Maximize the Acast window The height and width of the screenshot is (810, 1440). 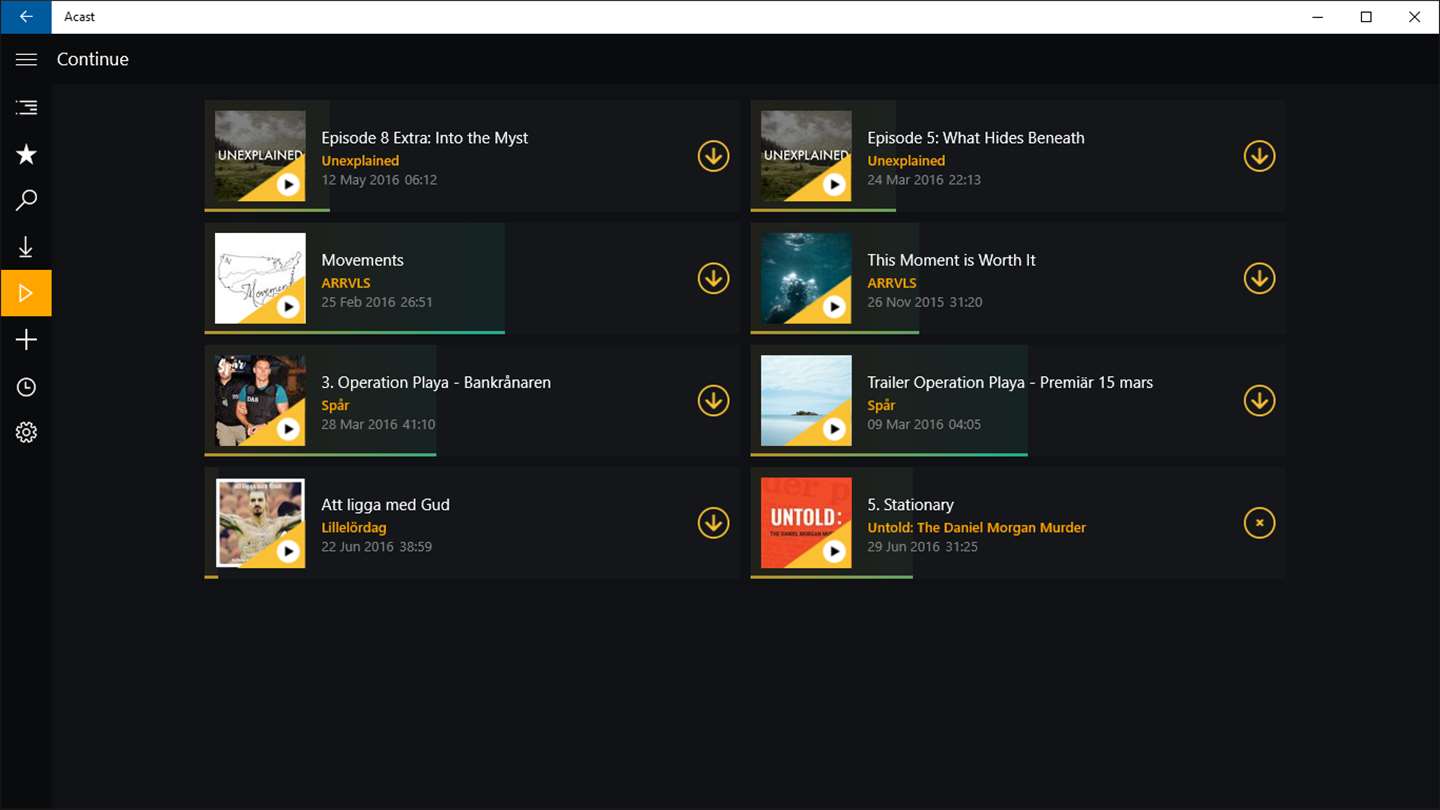click(x=1366, y=17)
